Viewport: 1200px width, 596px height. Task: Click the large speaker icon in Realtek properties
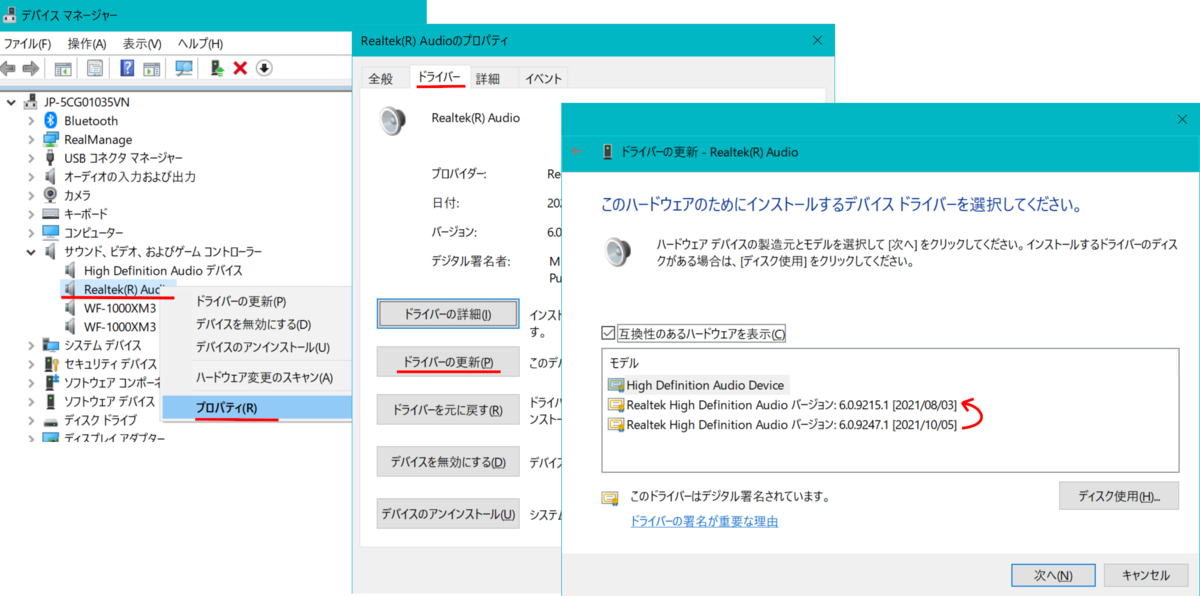point(393,120)
